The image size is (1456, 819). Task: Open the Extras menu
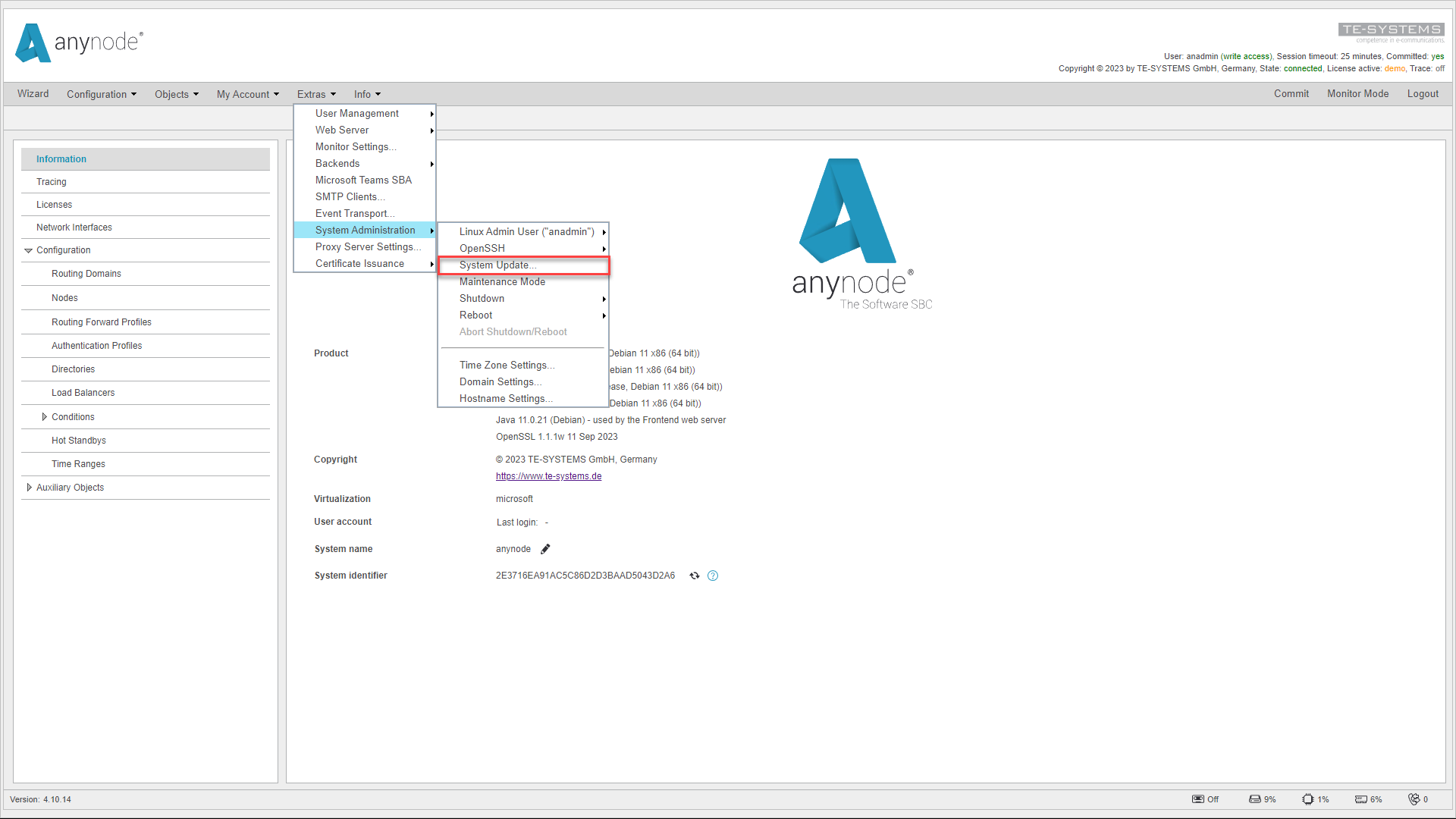(314, 93)
